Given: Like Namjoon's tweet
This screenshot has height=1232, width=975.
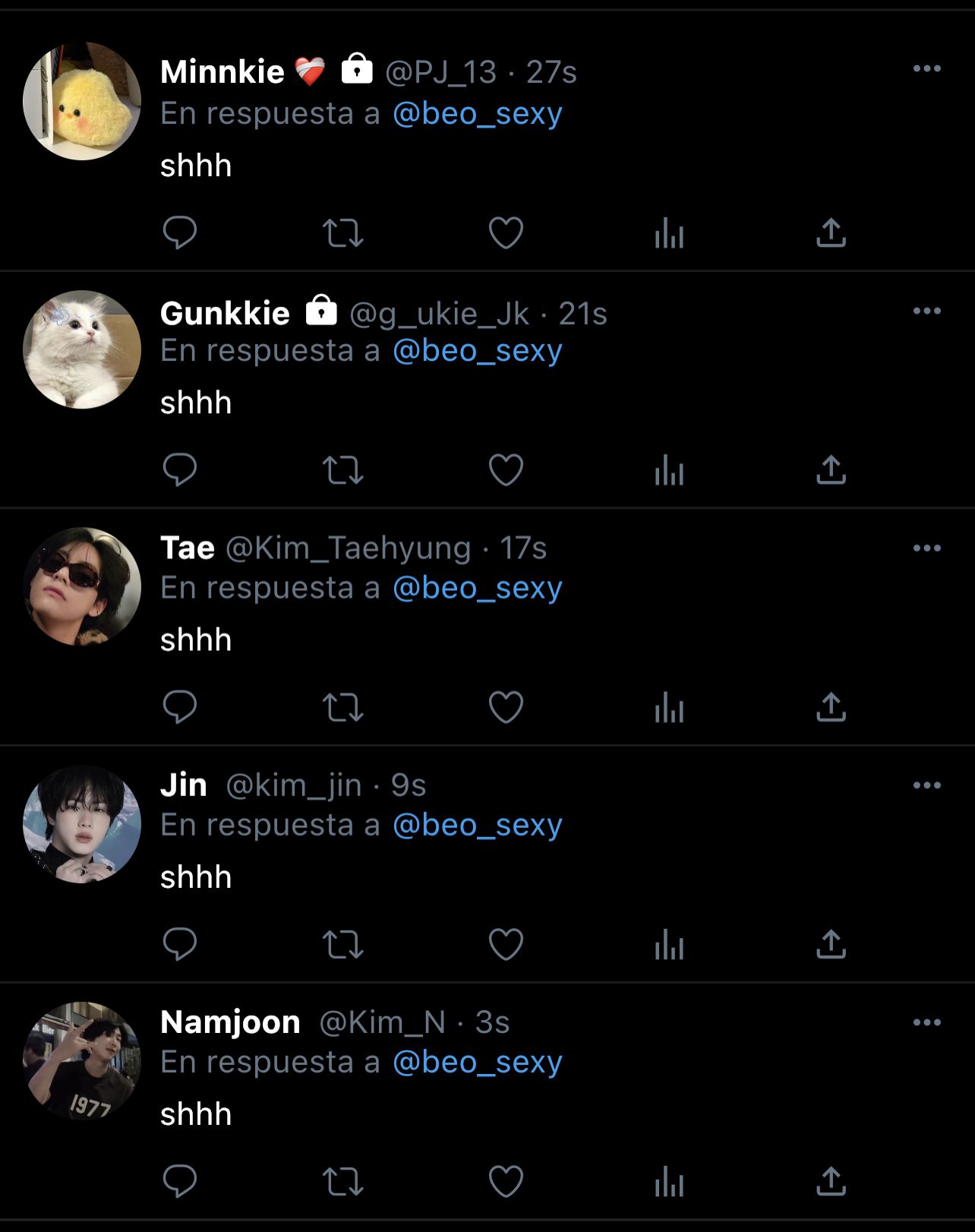Looking at the screenshot, I should pyautogui.click(x=506, y=1181).
